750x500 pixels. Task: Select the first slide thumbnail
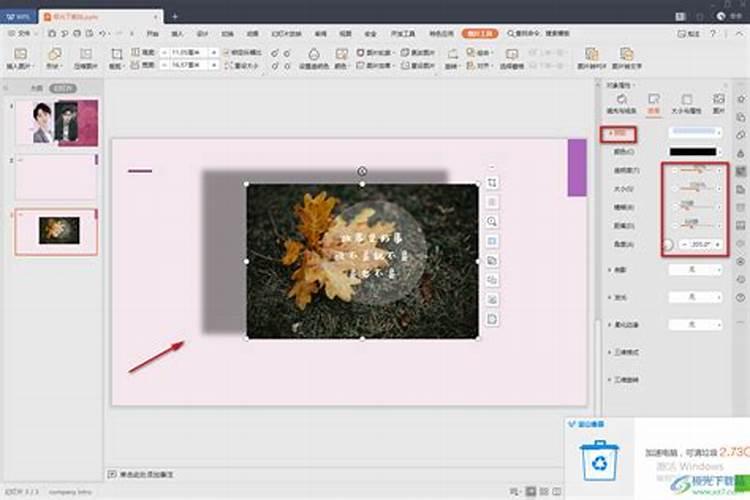pos(57,123)
